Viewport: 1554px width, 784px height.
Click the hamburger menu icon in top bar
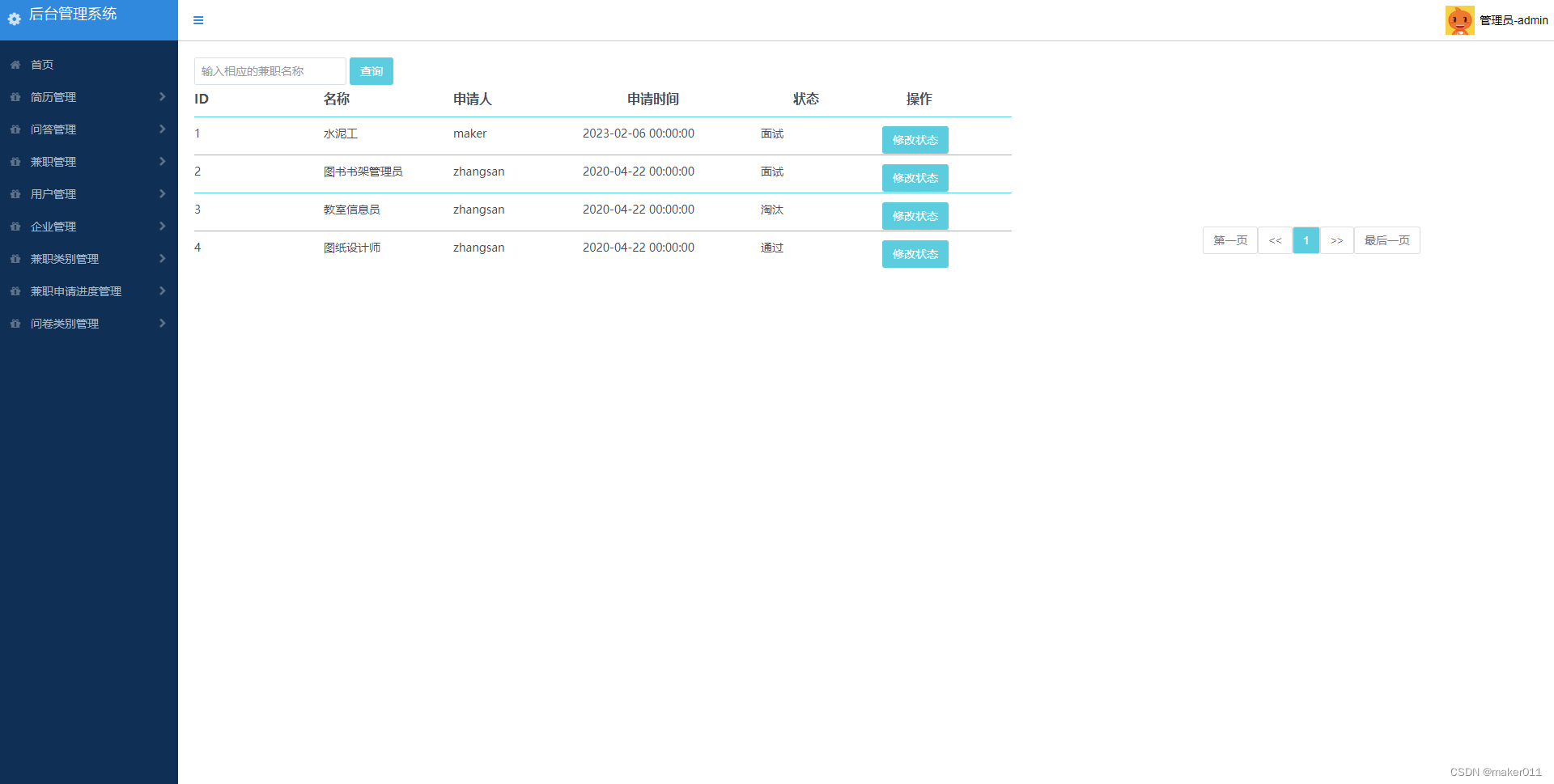[x=198, y=20]
